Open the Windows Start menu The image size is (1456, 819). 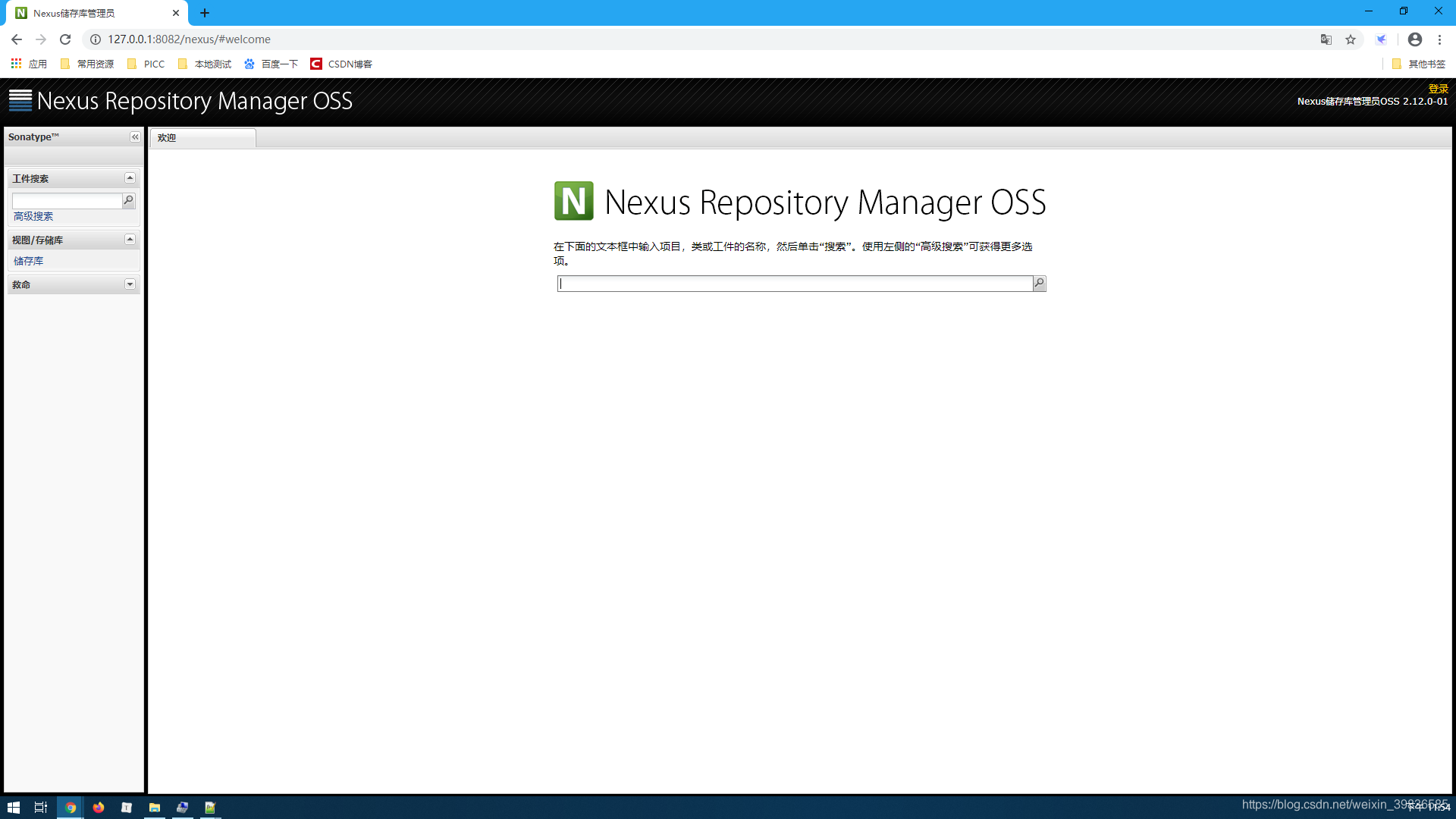tap(14, 808)
